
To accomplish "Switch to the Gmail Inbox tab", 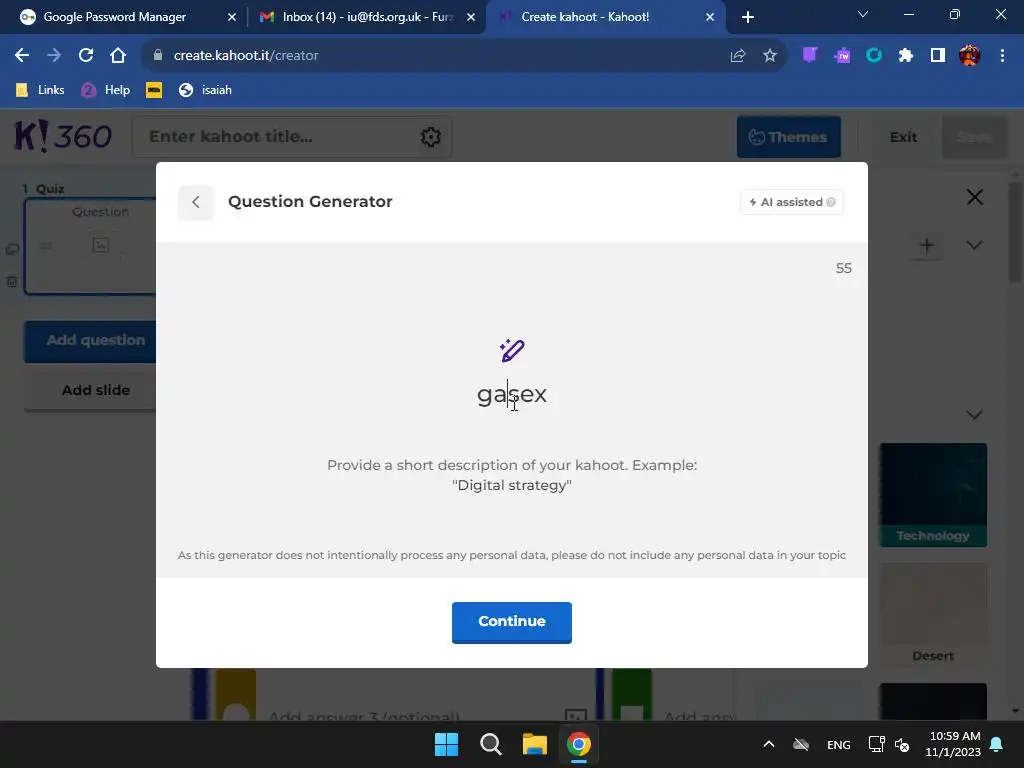I will (x=367, y=17).
